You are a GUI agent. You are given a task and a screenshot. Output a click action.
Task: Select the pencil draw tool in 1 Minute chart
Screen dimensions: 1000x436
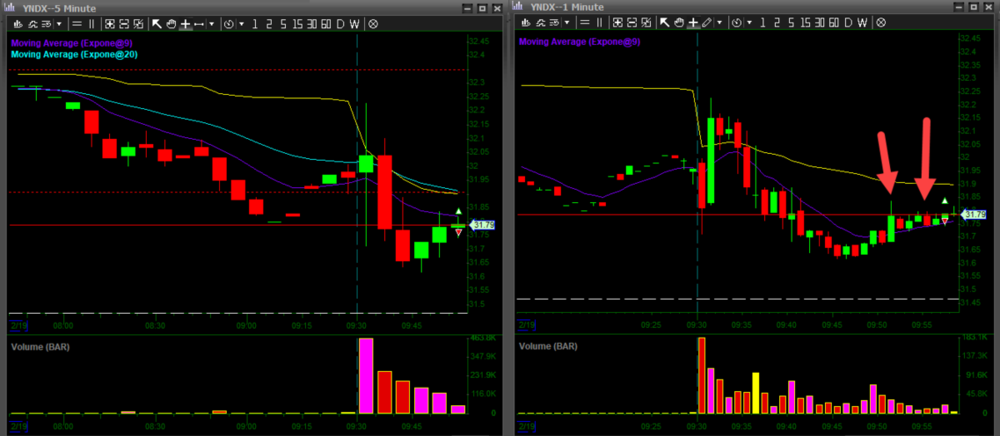707,22
